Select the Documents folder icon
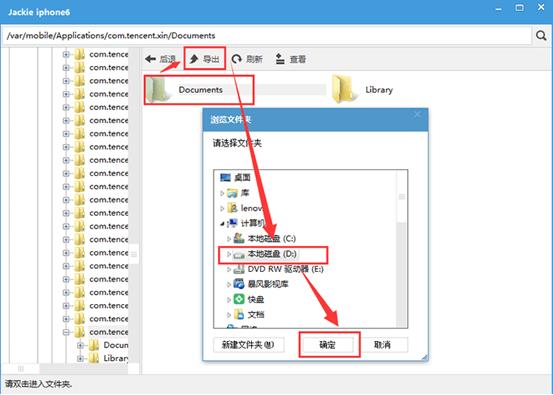 [x=157, y=90]
